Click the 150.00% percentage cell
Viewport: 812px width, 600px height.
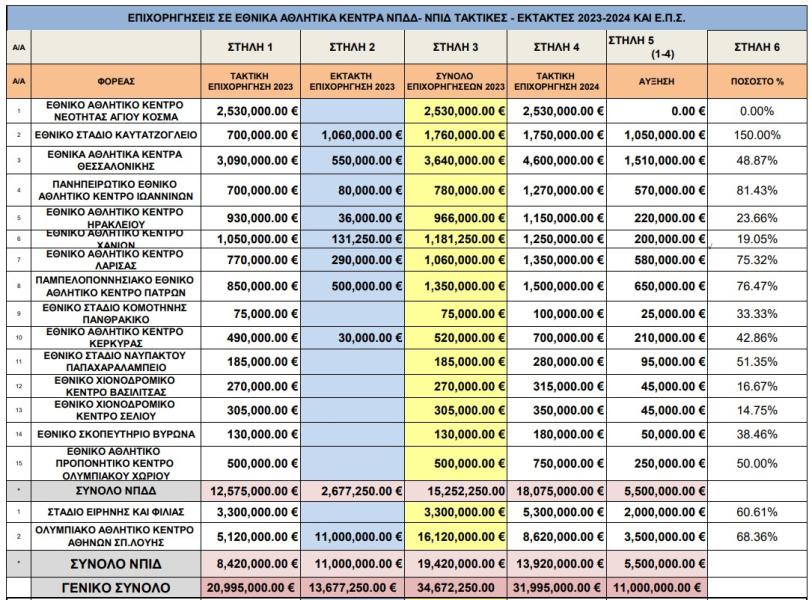757,135
